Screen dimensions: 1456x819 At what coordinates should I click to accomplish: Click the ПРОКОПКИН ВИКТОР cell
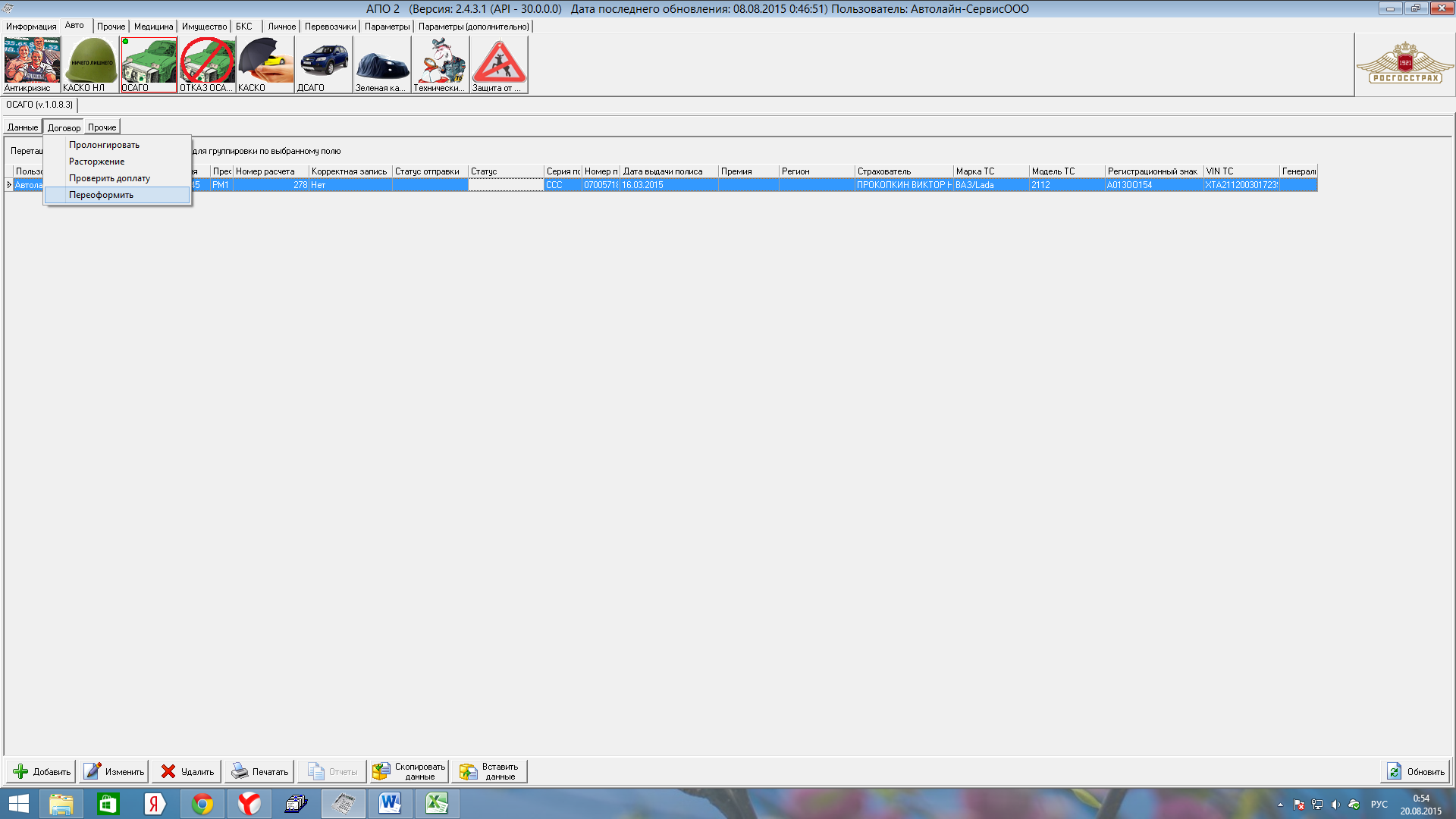[904, 185]
